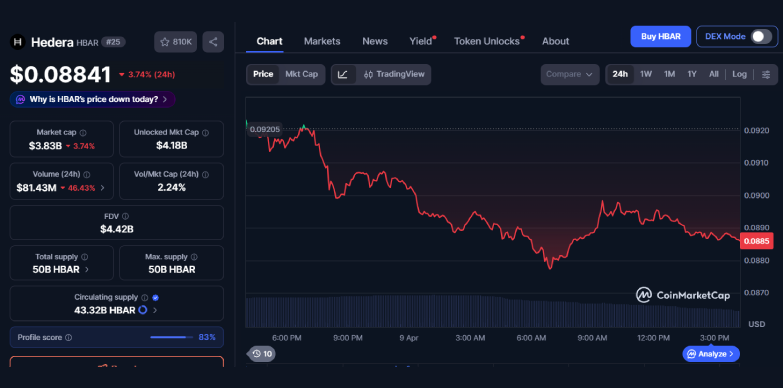This screenshot has width=783, height=388.
Task: Open the share icon button
Action: point(213,42)
